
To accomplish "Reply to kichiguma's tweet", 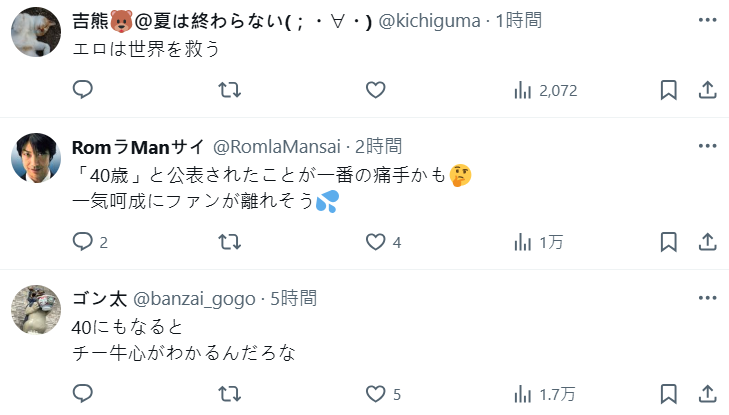I will click(x=83, y=90).
